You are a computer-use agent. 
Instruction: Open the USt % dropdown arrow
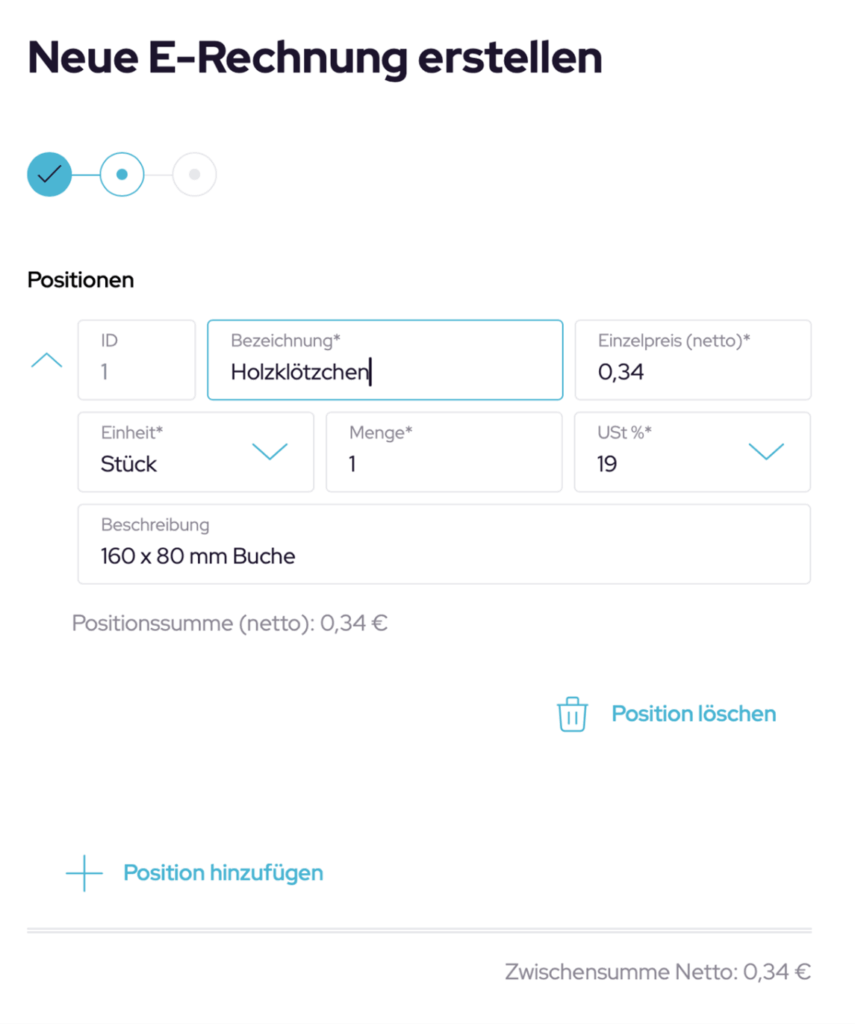pyautogui.click(x=766, y=452)
